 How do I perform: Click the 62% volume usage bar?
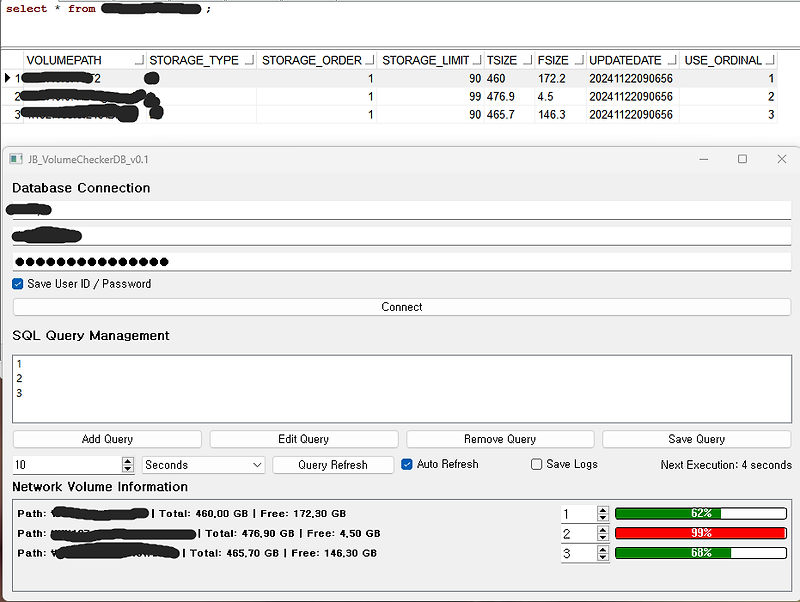pyautogui.click(x=701, y=513)
